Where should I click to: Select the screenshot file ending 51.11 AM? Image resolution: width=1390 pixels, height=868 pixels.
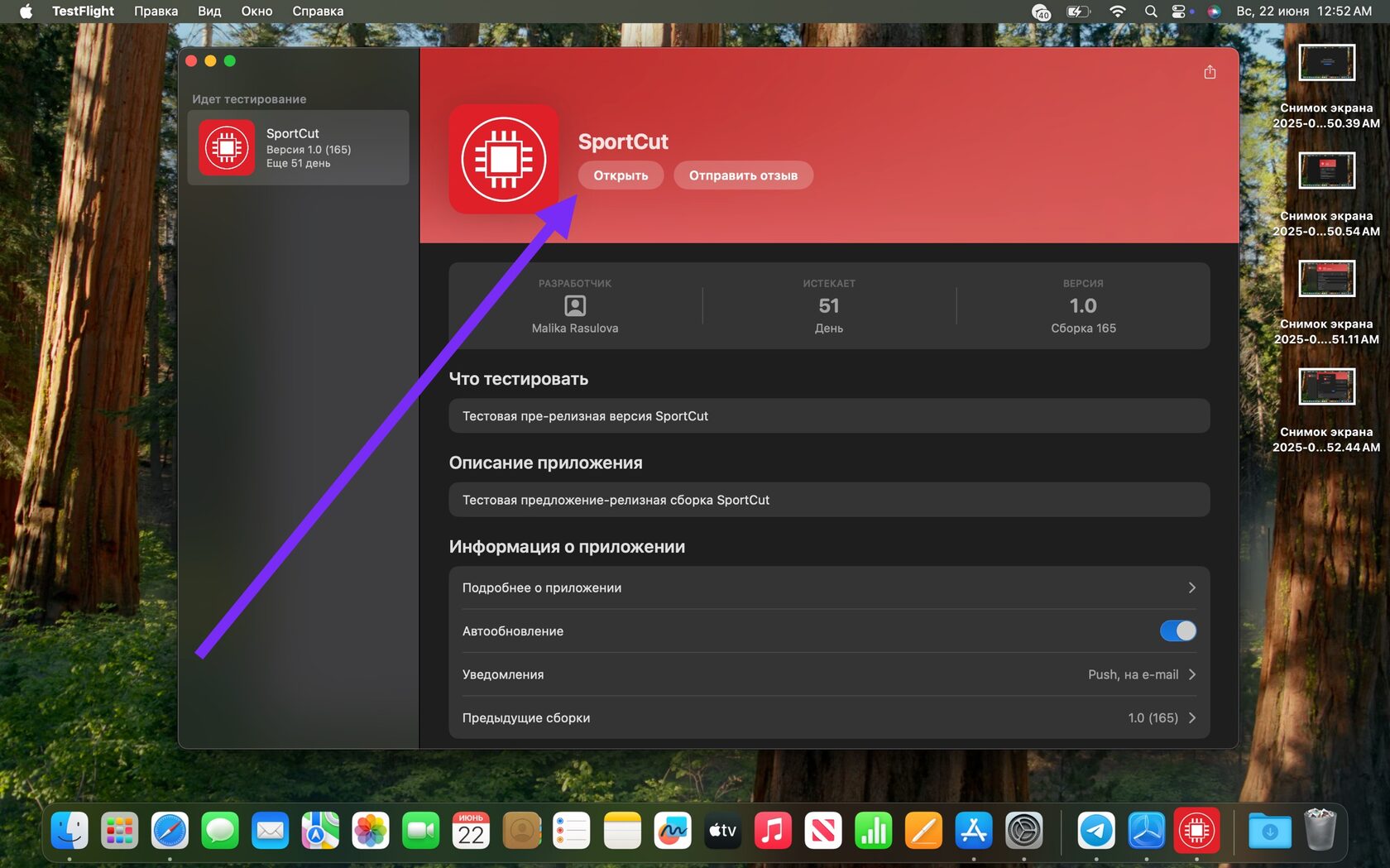tap(1326, 302)
